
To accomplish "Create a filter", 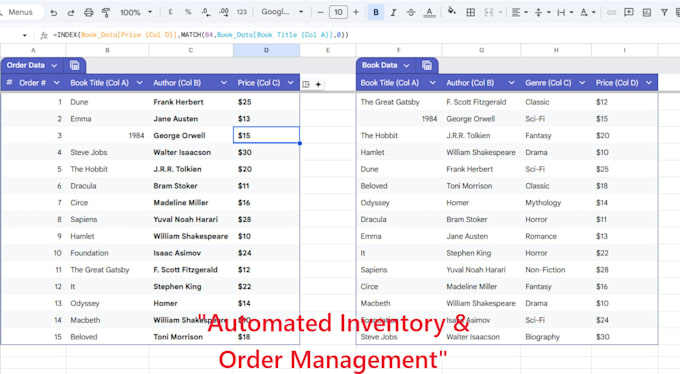I will click(664, 13).
